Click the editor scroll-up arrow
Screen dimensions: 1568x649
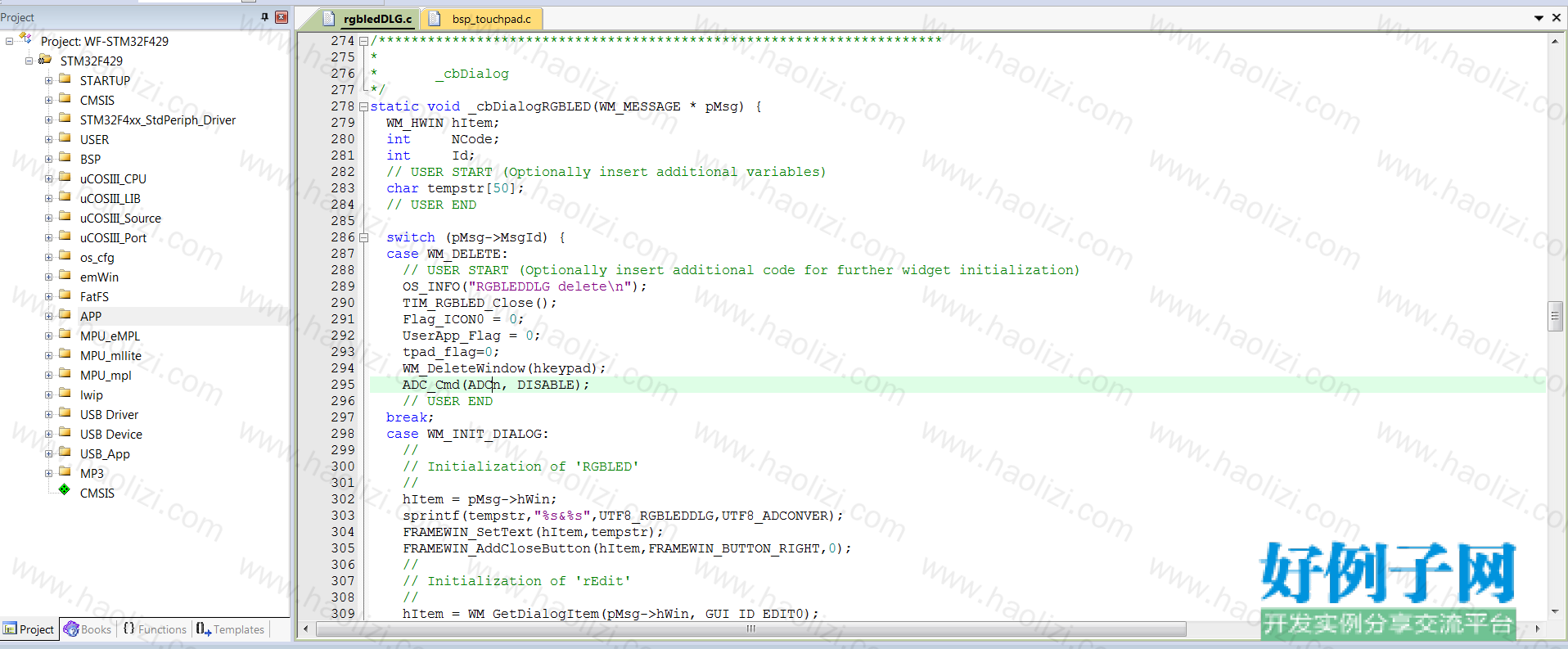pyautogui.click(x=1556, y=40)
